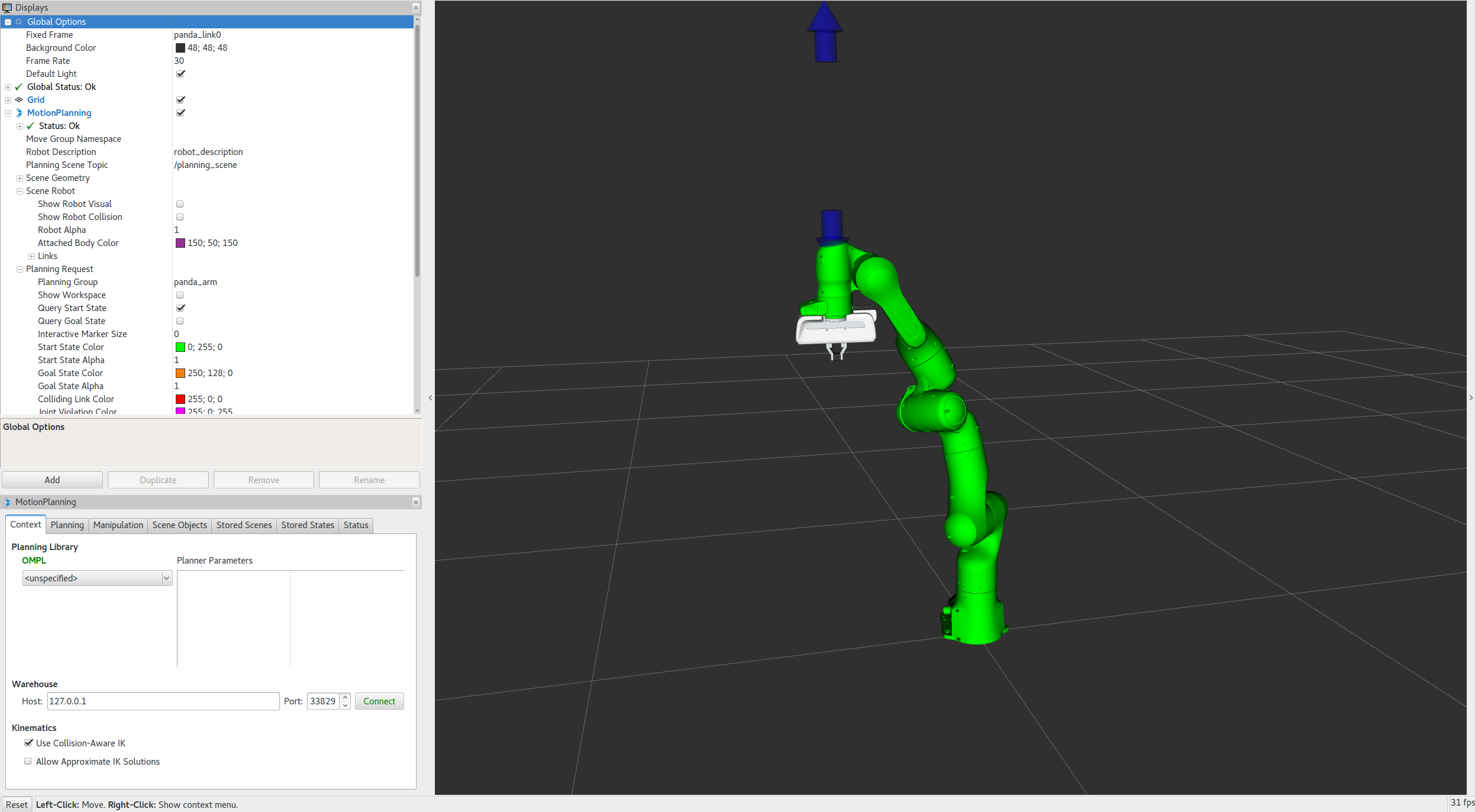Enable Use Collision-Aware IK checkbox
Screen dimensions: 1475x812
[x=27, y=743]
